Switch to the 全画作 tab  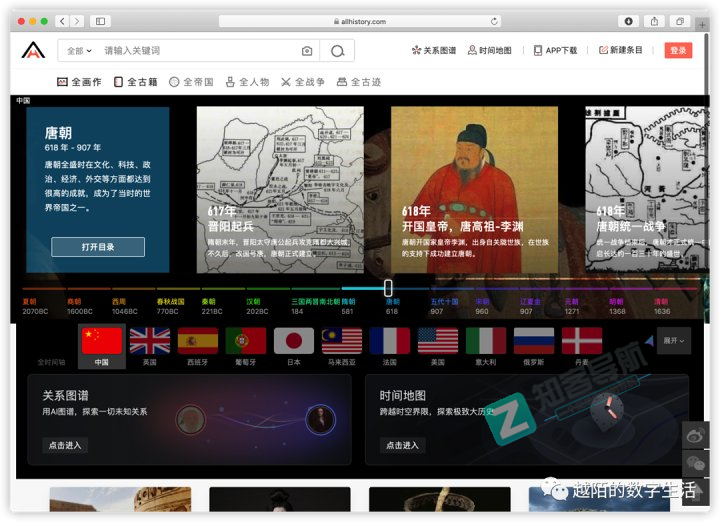[x=80, y=82]
